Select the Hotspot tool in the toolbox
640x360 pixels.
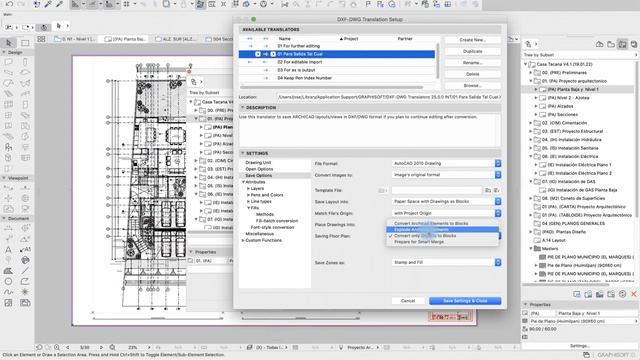(x=25, y=292)
